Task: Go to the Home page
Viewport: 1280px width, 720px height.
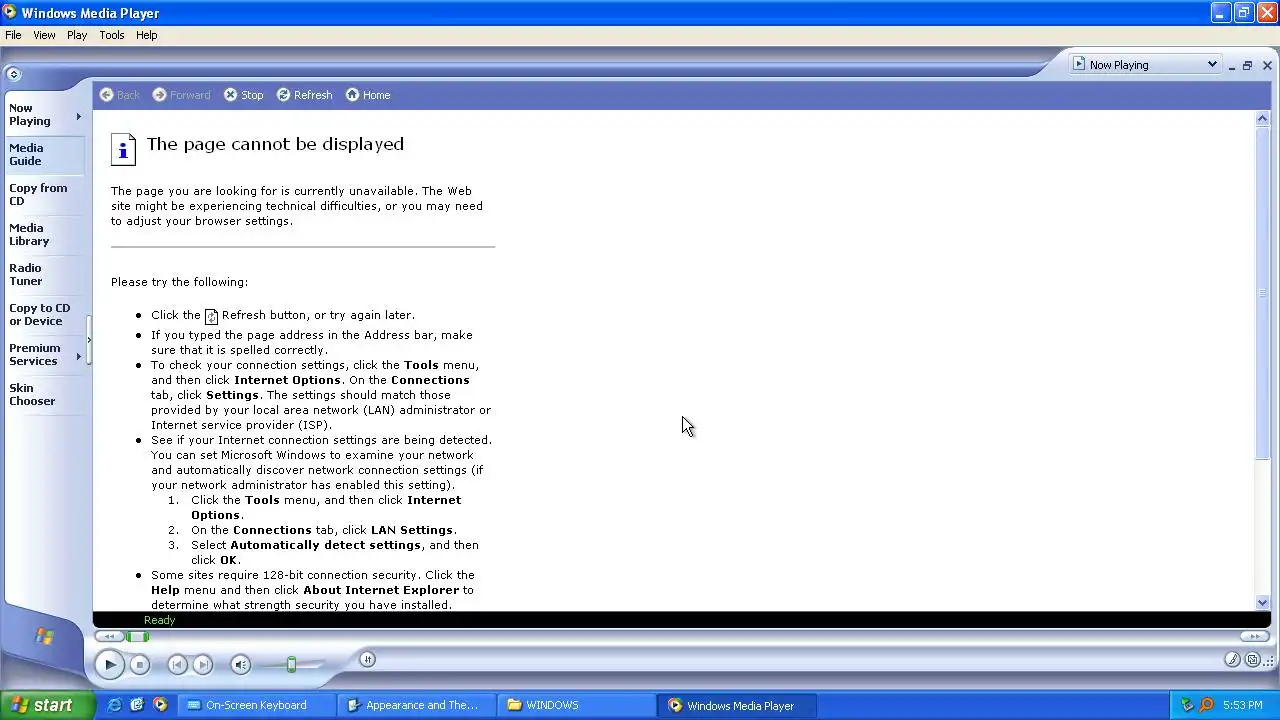Action: pyautogui.click(x=367, y=95)
